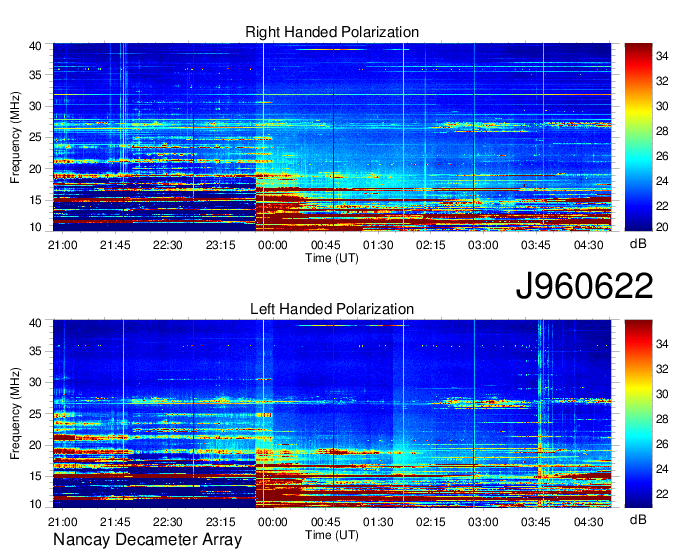
Task: Click "Frequency (MHz)" axis label of Left Handed plot
Action: point(15,414)
